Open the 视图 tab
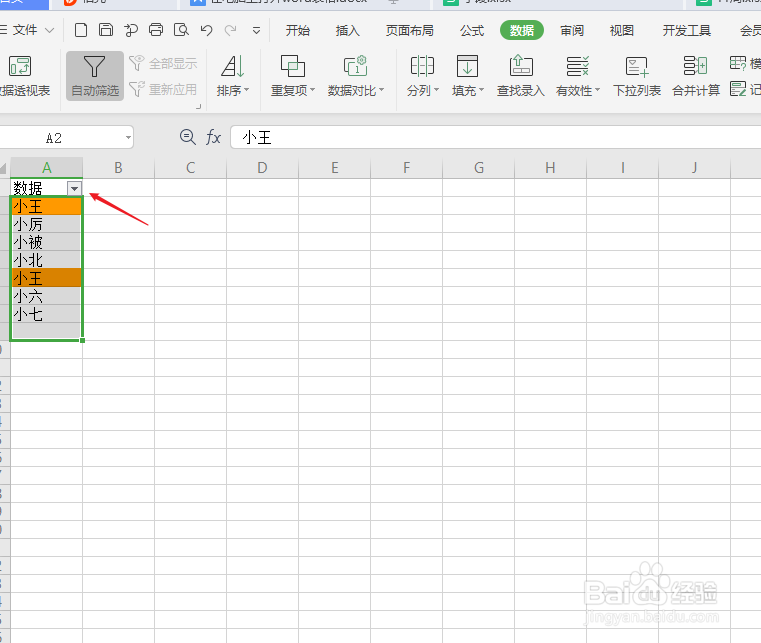 pyautogui.click(x=622, y=31)
